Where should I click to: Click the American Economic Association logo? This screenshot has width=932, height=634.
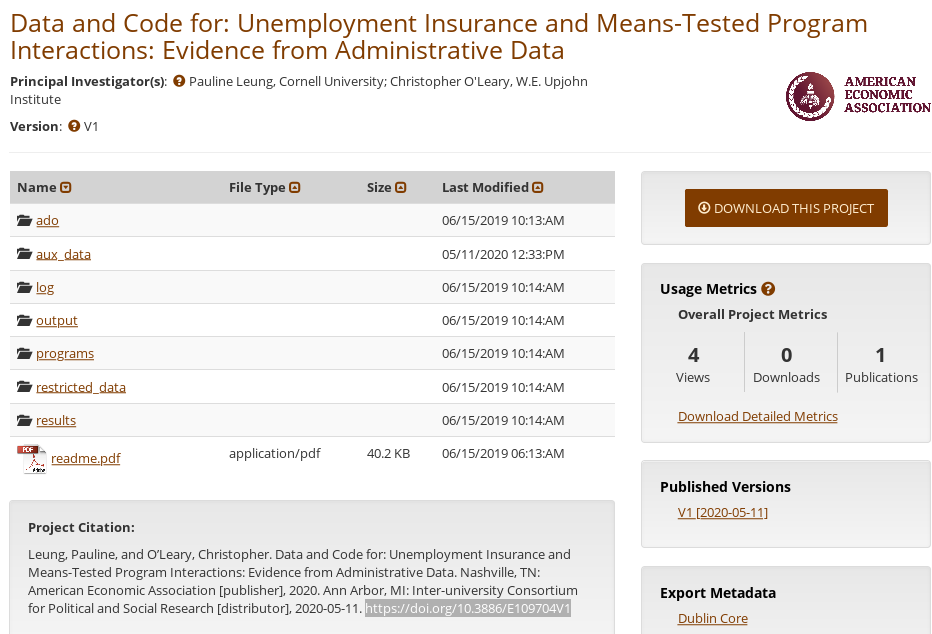[857, 96]
